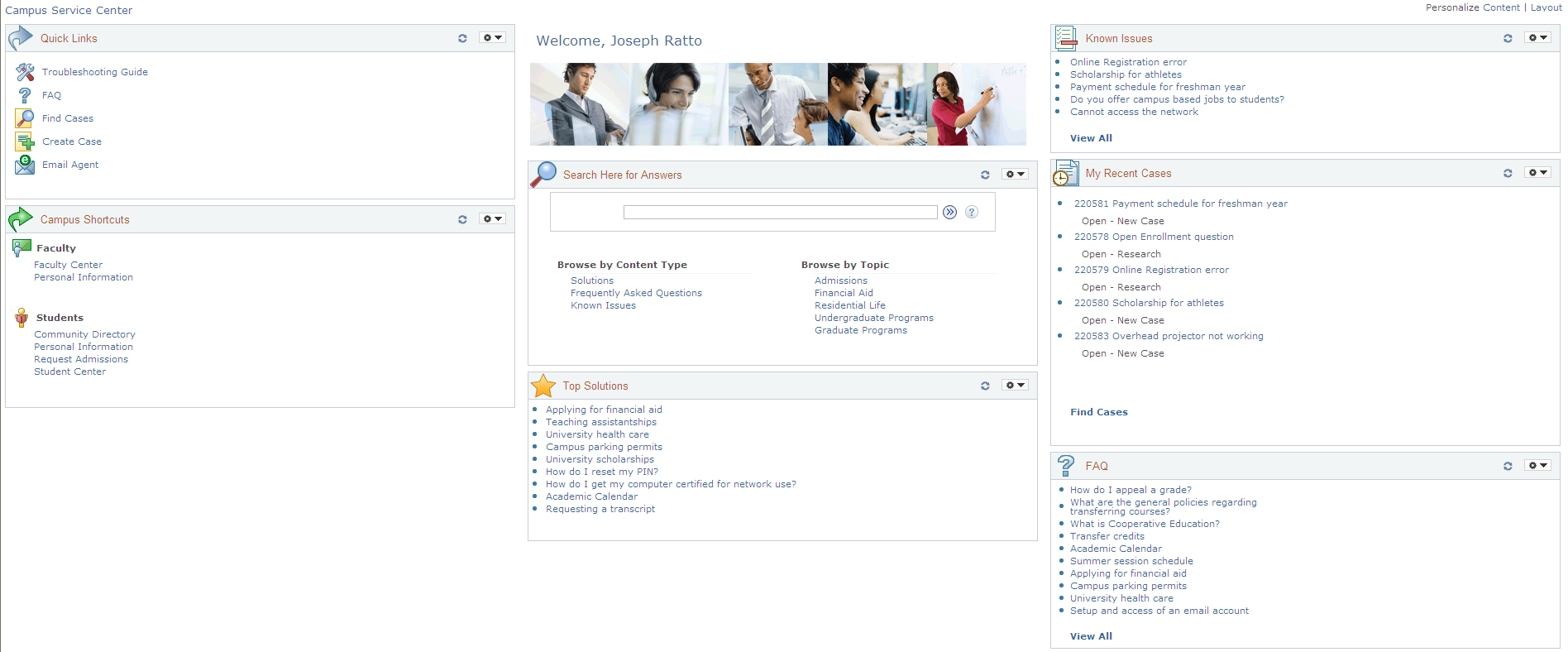Click the My Recent Cases clock icon

point(1065,173)
